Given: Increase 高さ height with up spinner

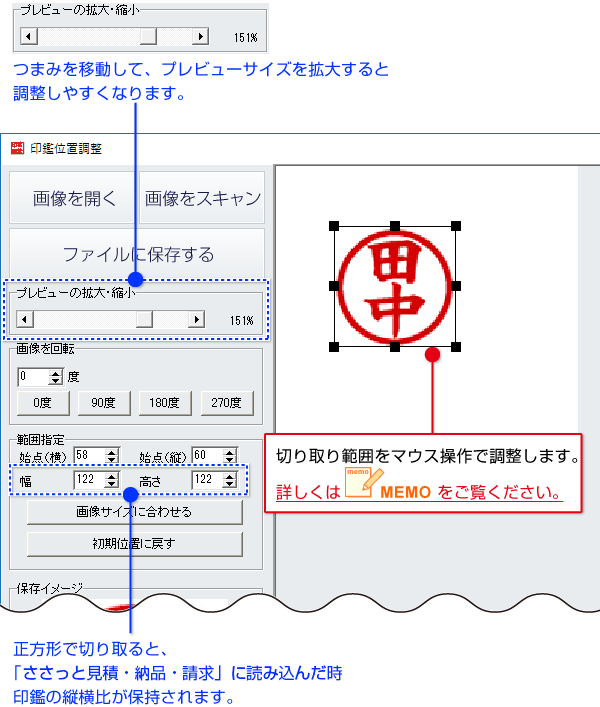Looking at the screenshot, I should coord(230,476).
